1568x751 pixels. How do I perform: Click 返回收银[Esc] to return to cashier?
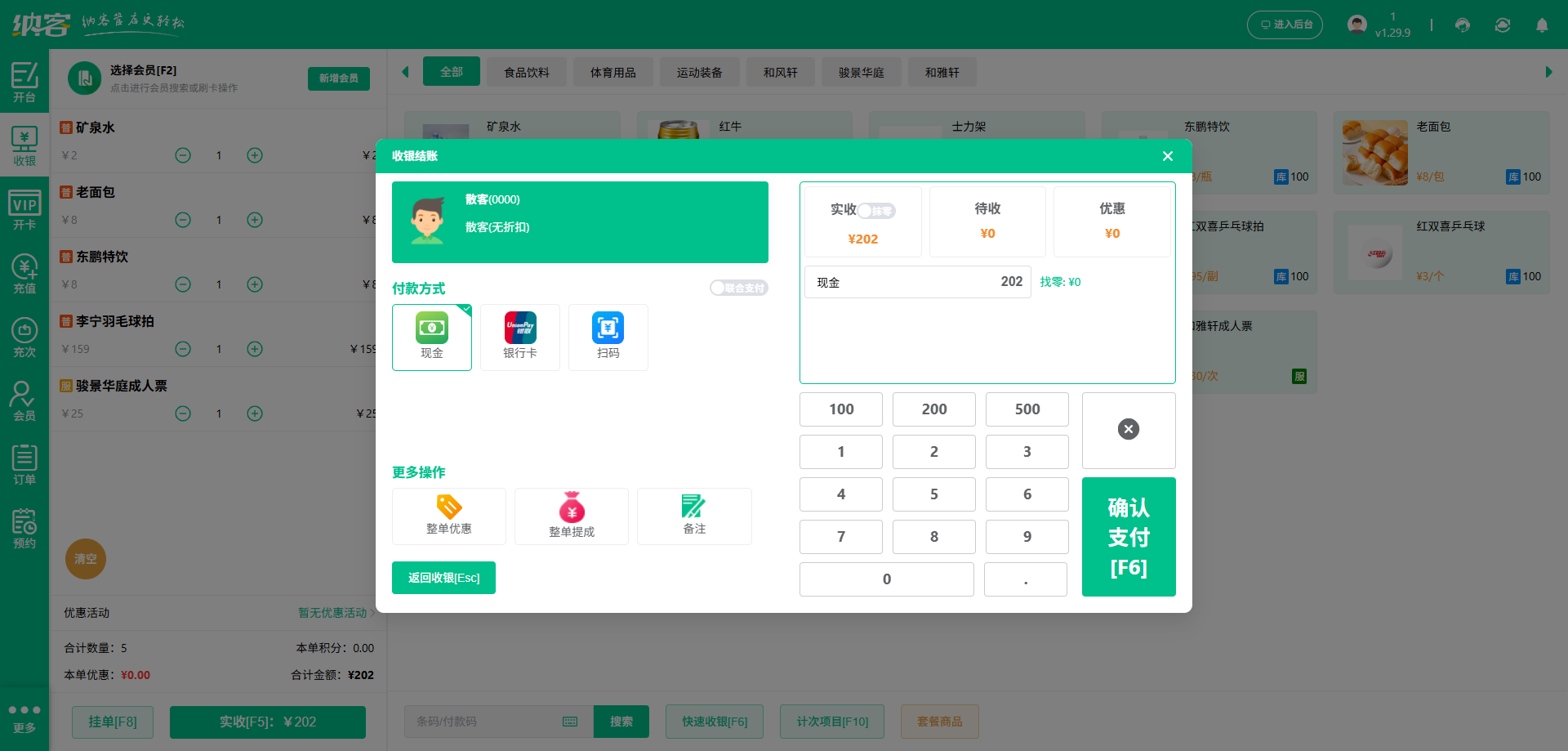coord(443,577)
